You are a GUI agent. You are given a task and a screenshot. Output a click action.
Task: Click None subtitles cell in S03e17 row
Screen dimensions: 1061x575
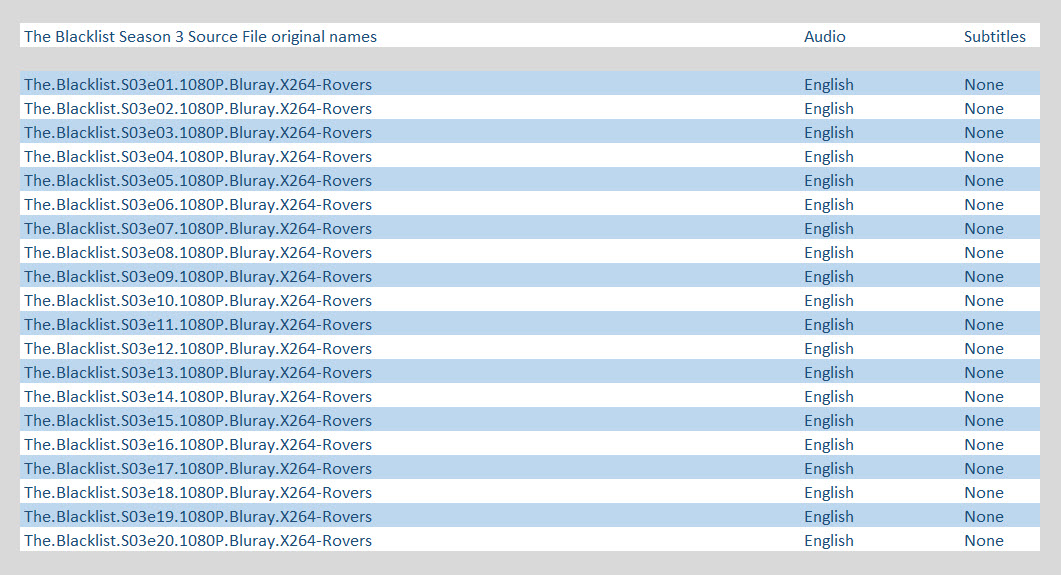point(984,469)
